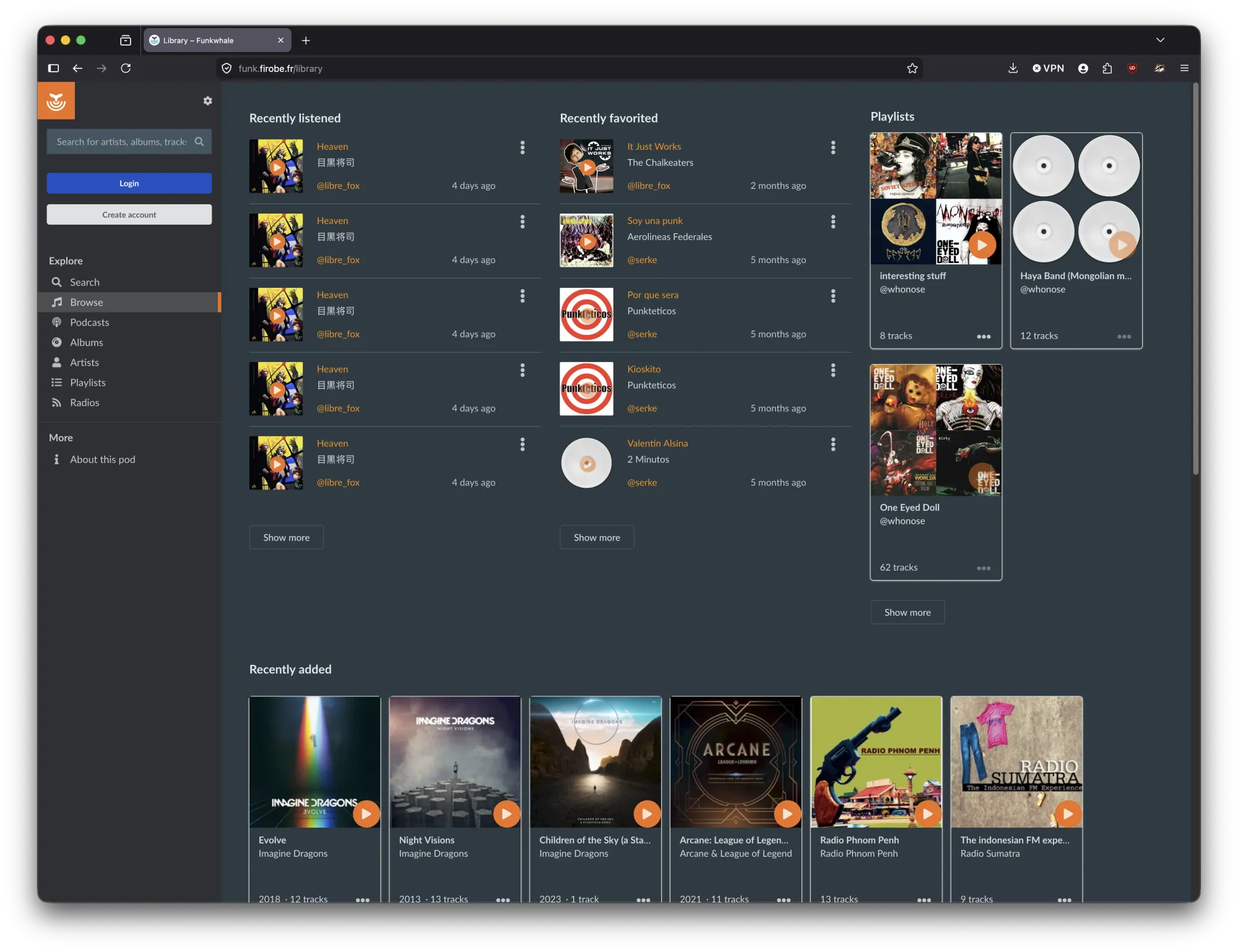Viewport: 1238px width, 952px height.
Task: Click the page vertical scrollbar
Action: pyautogui.click(x=1197, y=279)
